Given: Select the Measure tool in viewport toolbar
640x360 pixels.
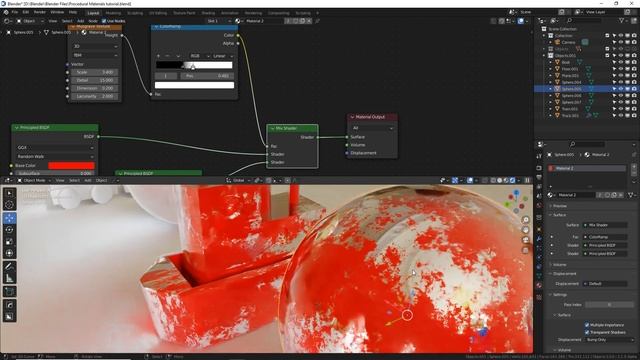Looking at the screenshot, I should click(x=9, y=279).
